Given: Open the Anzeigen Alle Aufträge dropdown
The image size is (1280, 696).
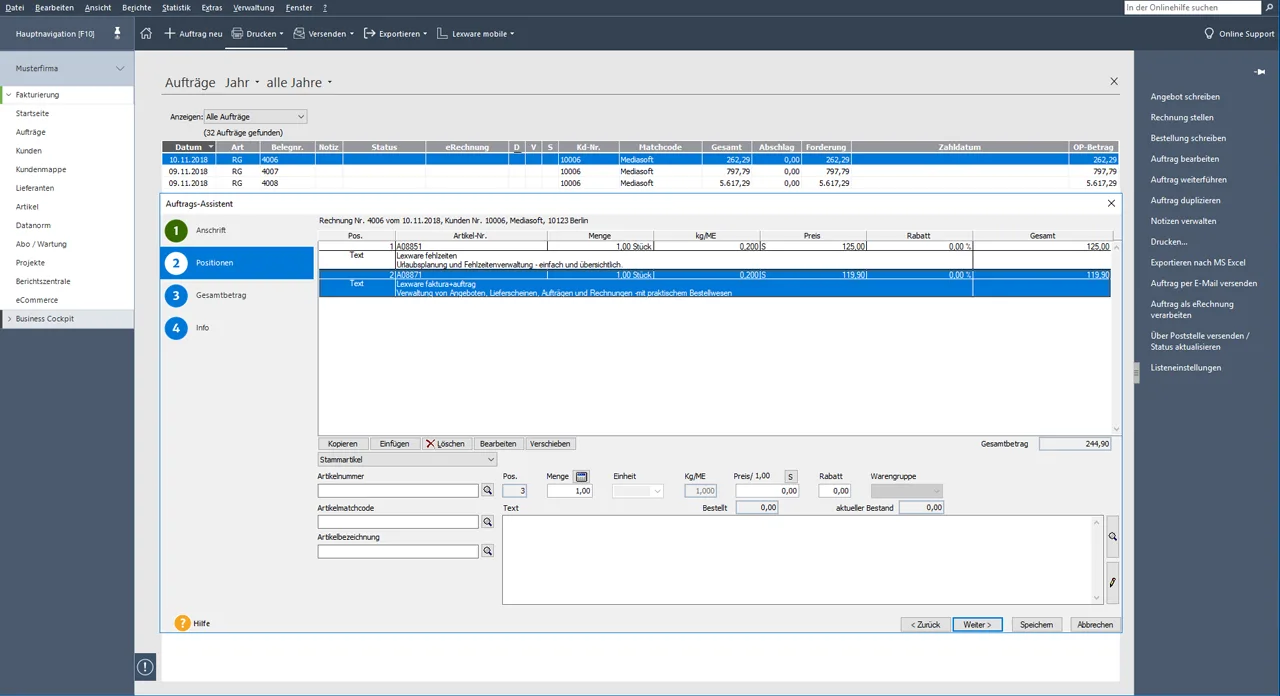Looking at the screenshot, I should click(x=255, y=117).
